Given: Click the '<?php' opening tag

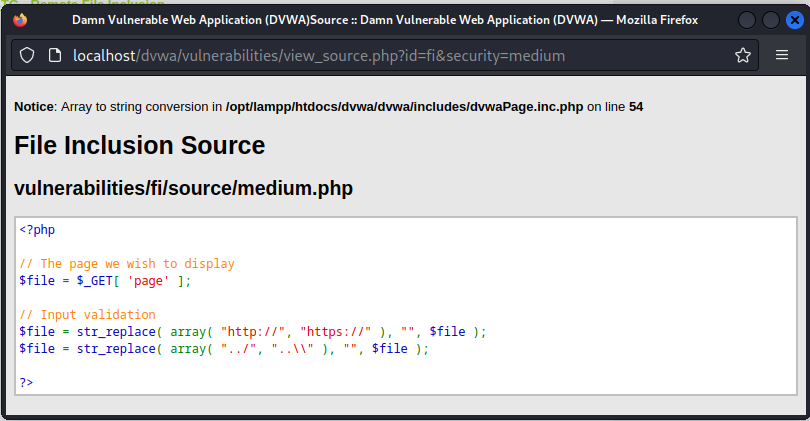Looking at the screenshot, I should 37,230.
